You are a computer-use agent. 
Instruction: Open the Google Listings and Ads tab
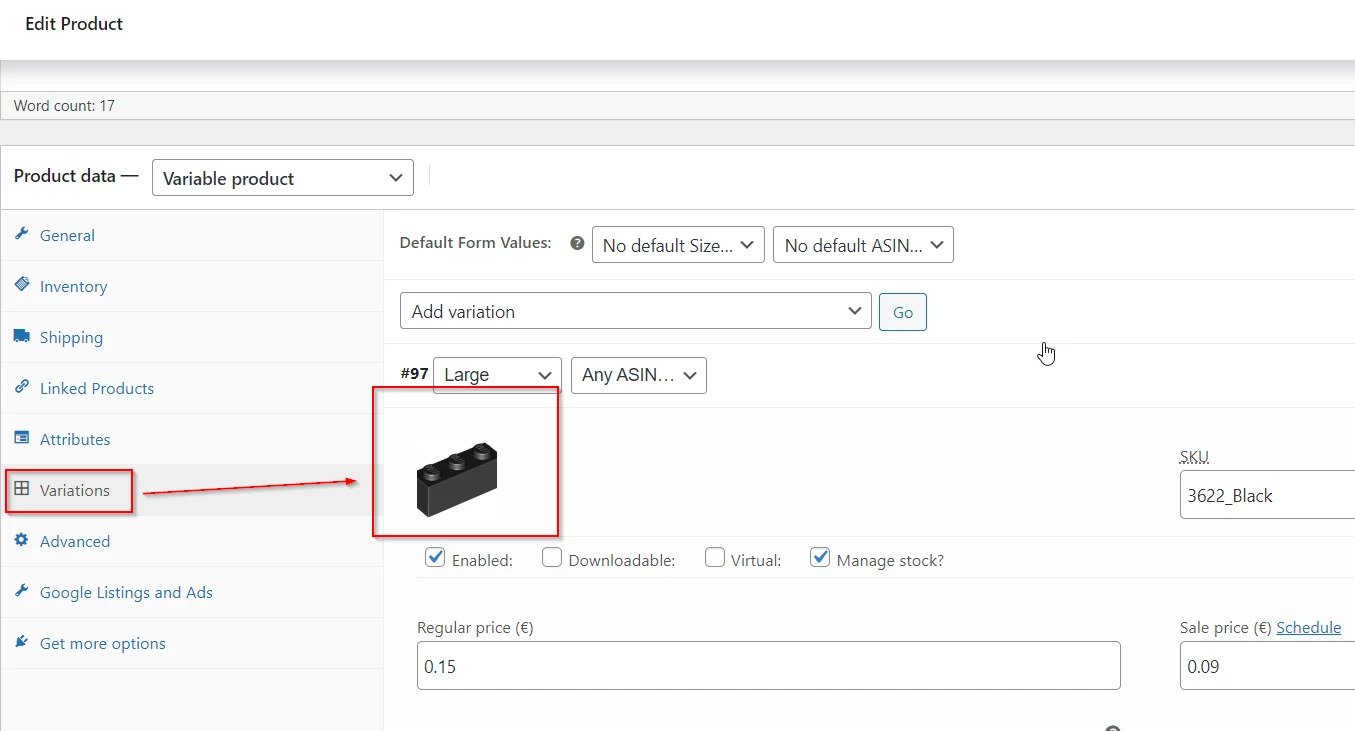click(126, 592)
